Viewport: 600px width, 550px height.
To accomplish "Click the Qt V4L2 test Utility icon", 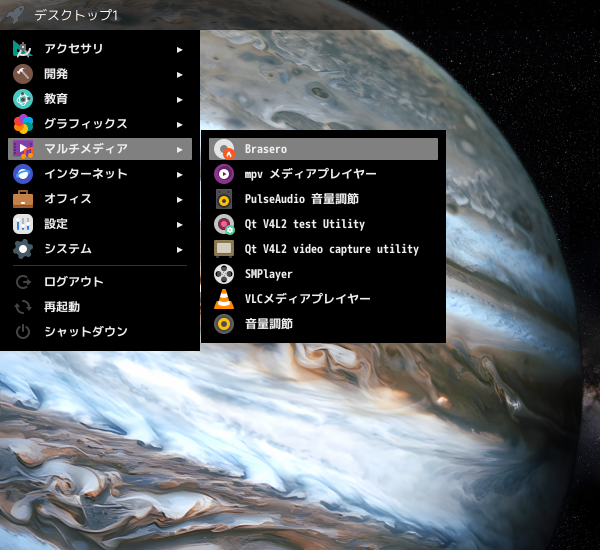I will click(x=224, y=224).
